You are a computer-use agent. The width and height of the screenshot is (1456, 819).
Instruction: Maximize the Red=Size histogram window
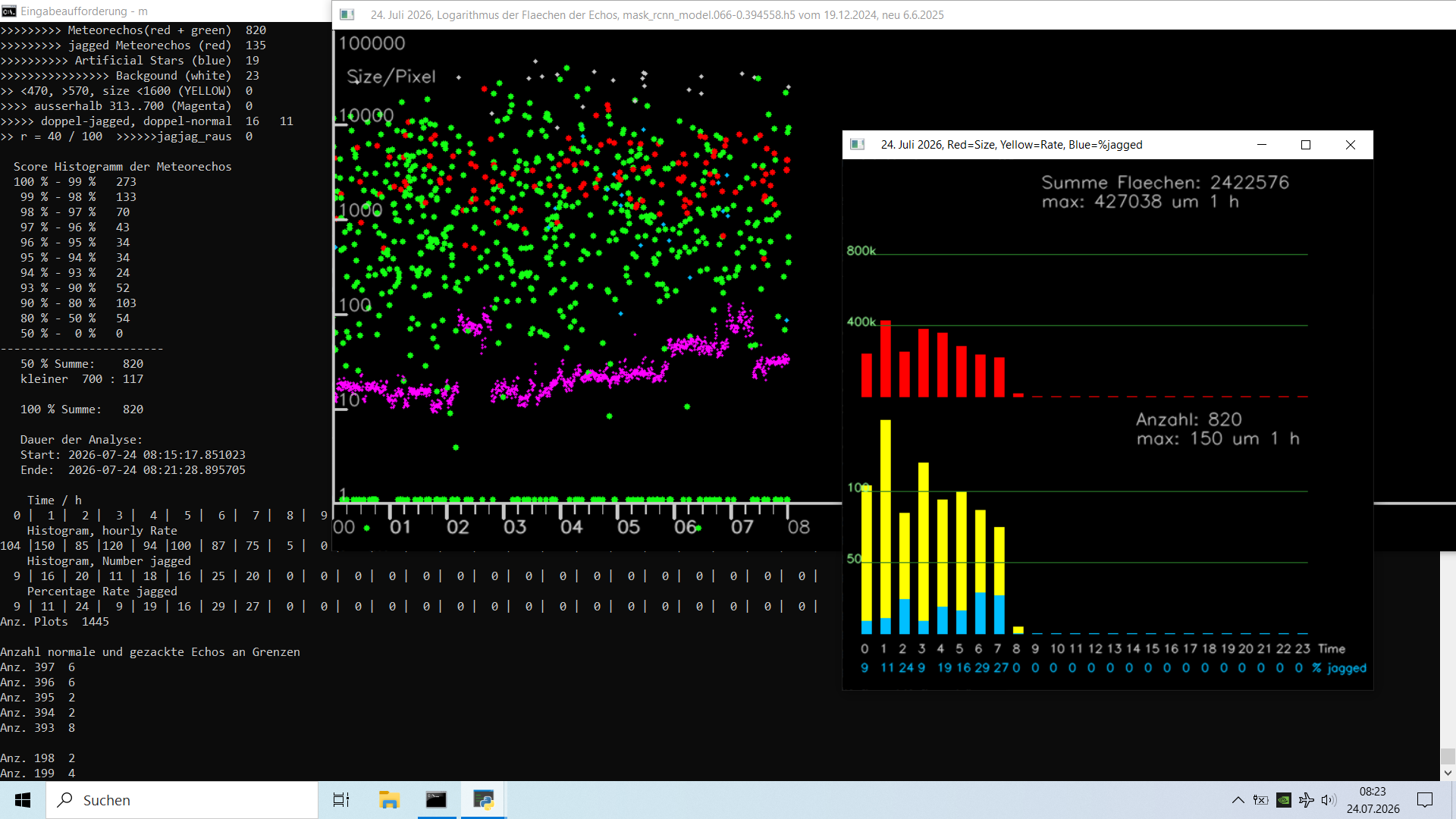pos(1306,144)
